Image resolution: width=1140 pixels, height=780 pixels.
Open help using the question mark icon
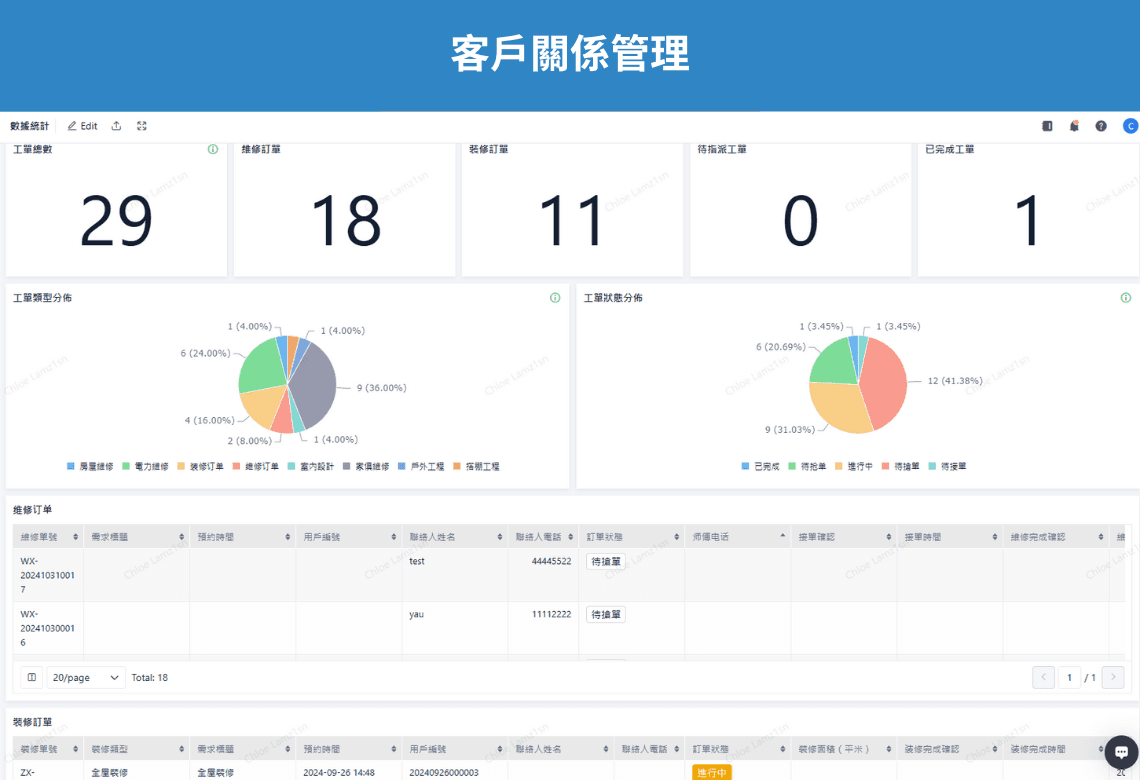coord(1101,125)
